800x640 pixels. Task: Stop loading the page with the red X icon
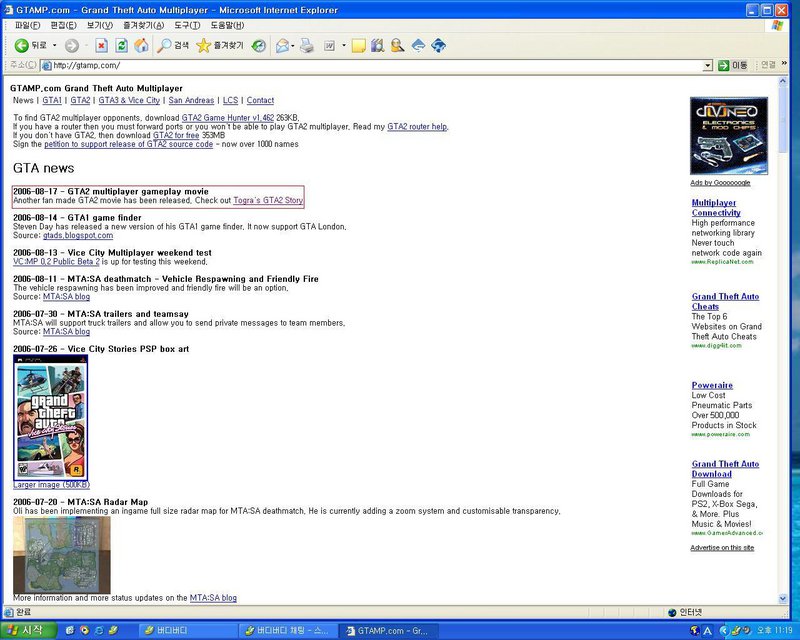[x=101, y=46]
